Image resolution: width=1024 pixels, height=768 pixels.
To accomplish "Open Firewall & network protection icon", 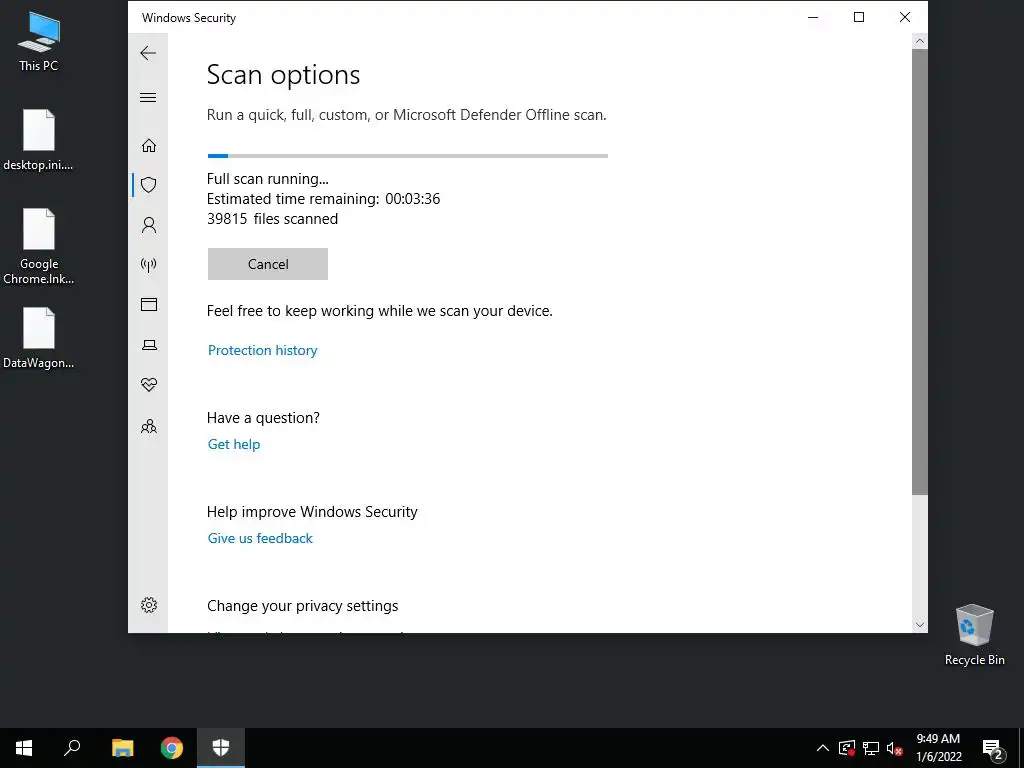I will [149, 264].
